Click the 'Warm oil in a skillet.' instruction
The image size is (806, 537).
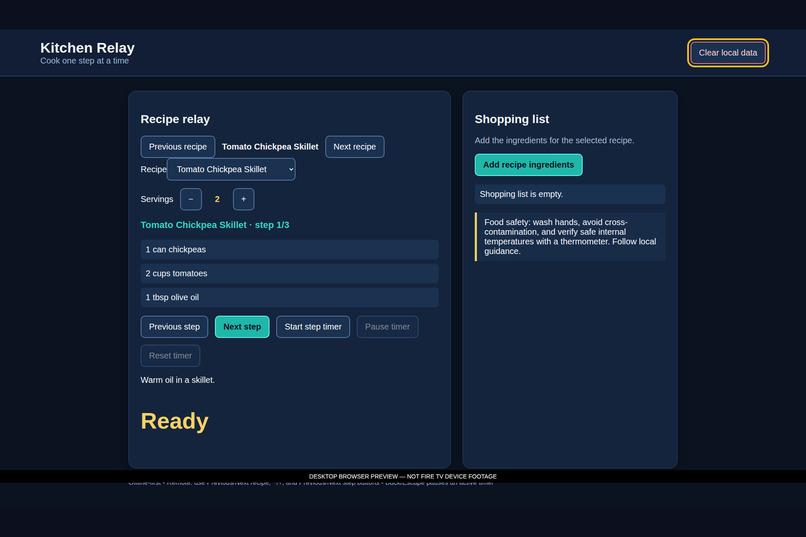(178, 380)
